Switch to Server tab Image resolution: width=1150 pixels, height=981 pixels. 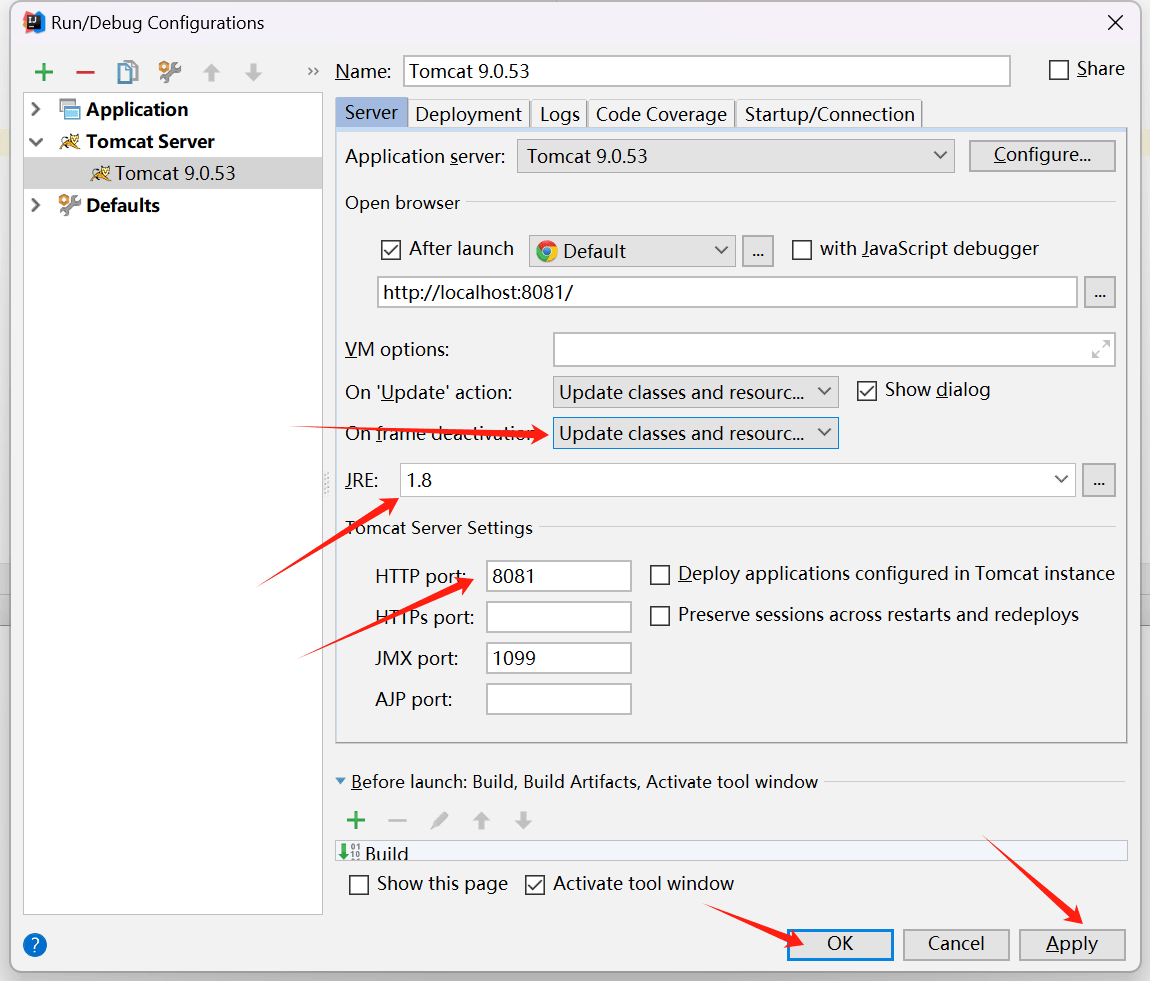(x=371, y=113)
